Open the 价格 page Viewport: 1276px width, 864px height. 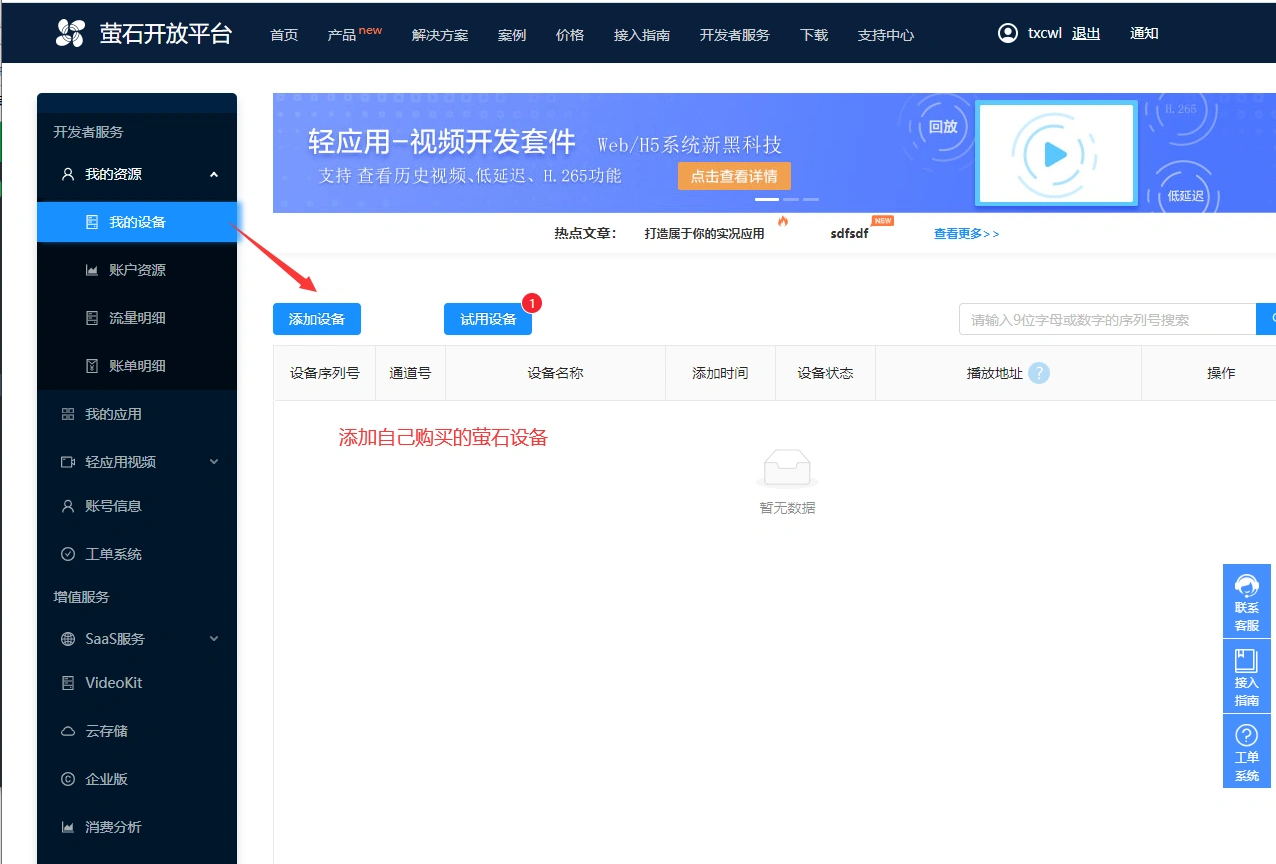570,34
